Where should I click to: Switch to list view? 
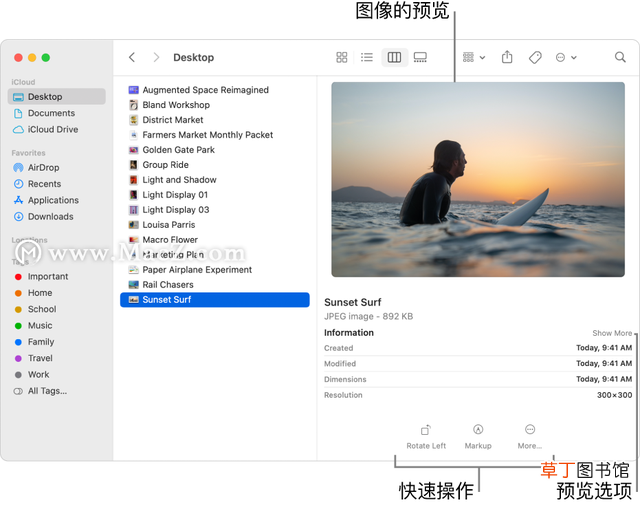click(x=367, y=57)
